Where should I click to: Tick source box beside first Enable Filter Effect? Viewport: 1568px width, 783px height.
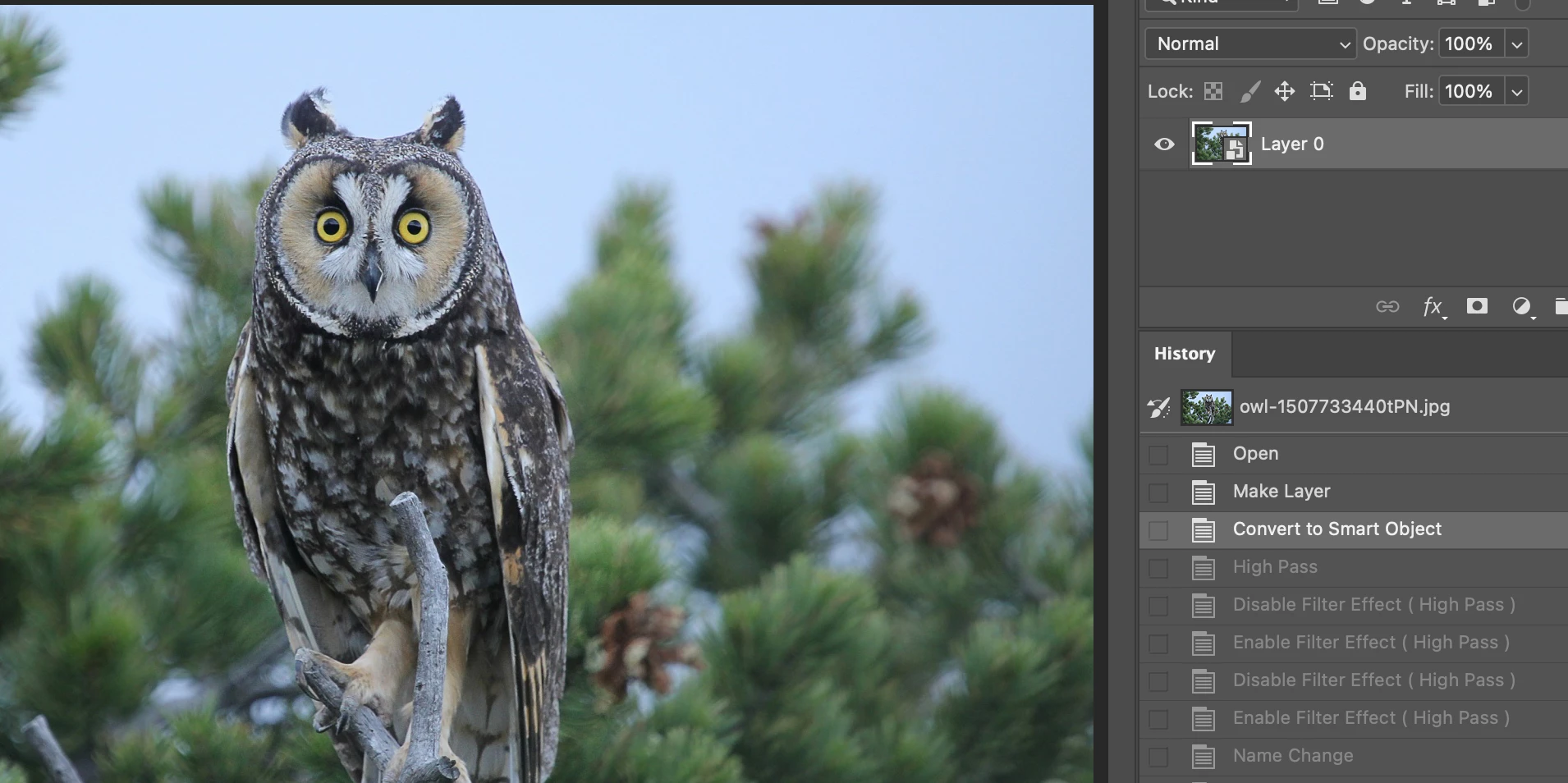tap(1158, 643)
